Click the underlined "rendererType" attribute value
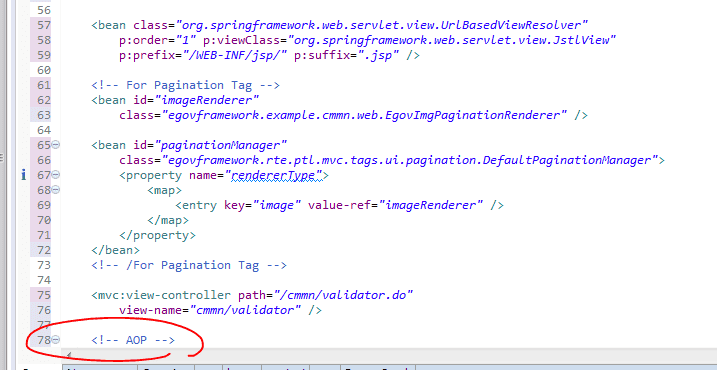 (277, 175)
